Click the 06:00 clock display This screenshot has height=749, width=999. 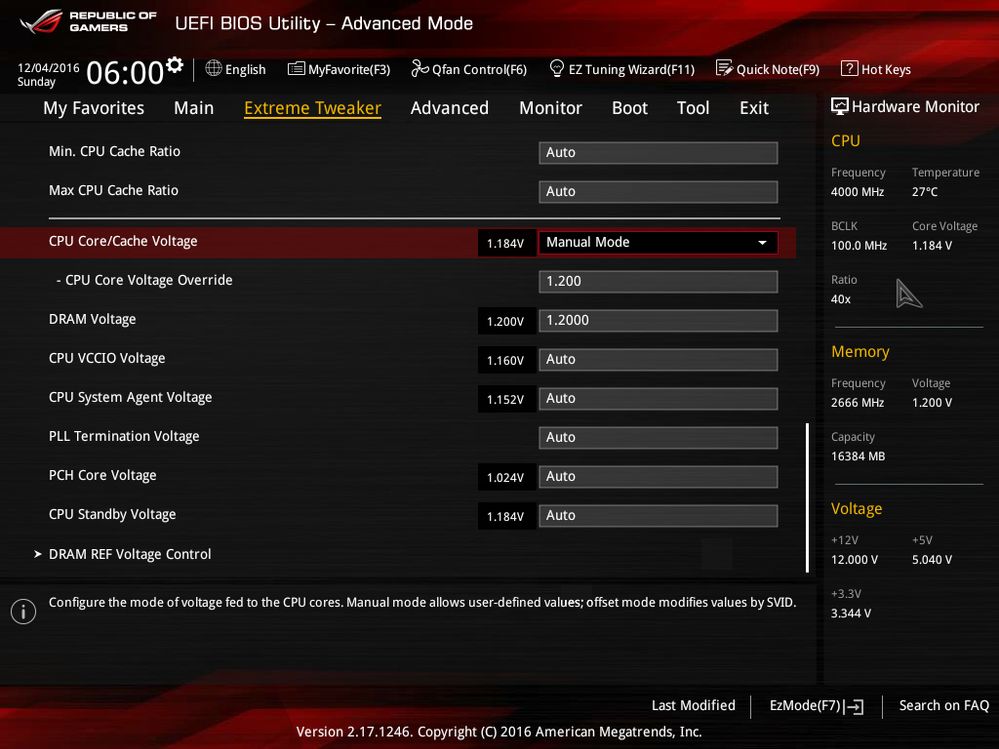tap(125, 73)
